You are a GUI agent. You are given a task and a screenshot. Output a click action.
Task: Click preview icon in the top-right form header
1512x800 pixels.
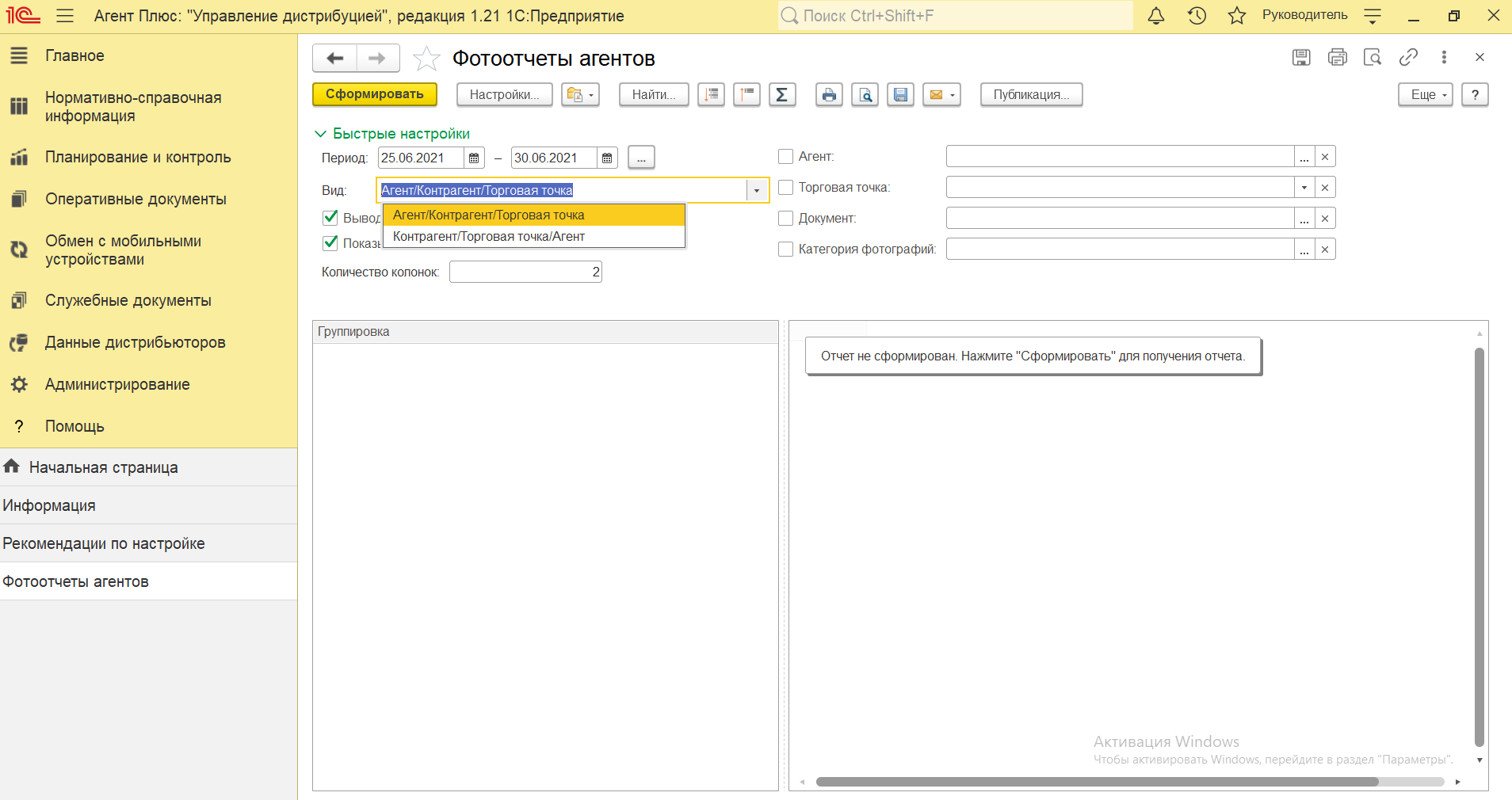[x=1373, y=57]
